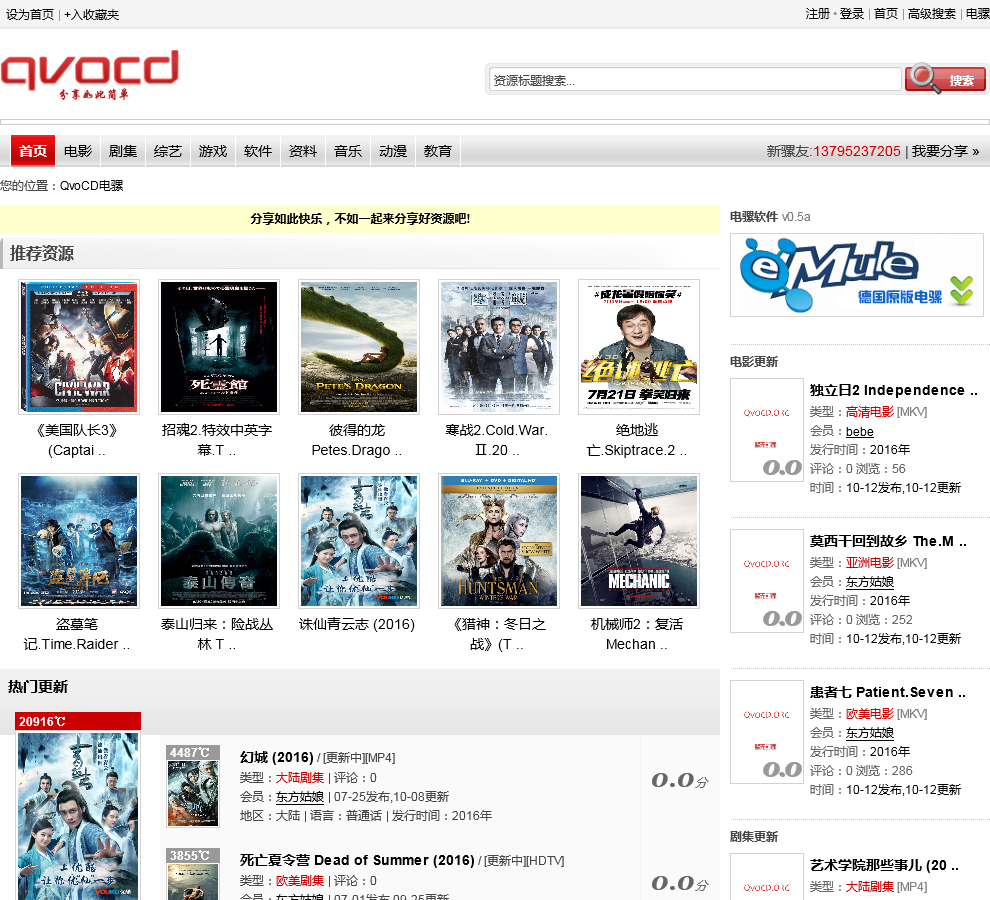Click the +入收藏夹 link
Image resolution: width=990 pixels, height=900 pixels.
pyautogui.click(x=92, y=15)
